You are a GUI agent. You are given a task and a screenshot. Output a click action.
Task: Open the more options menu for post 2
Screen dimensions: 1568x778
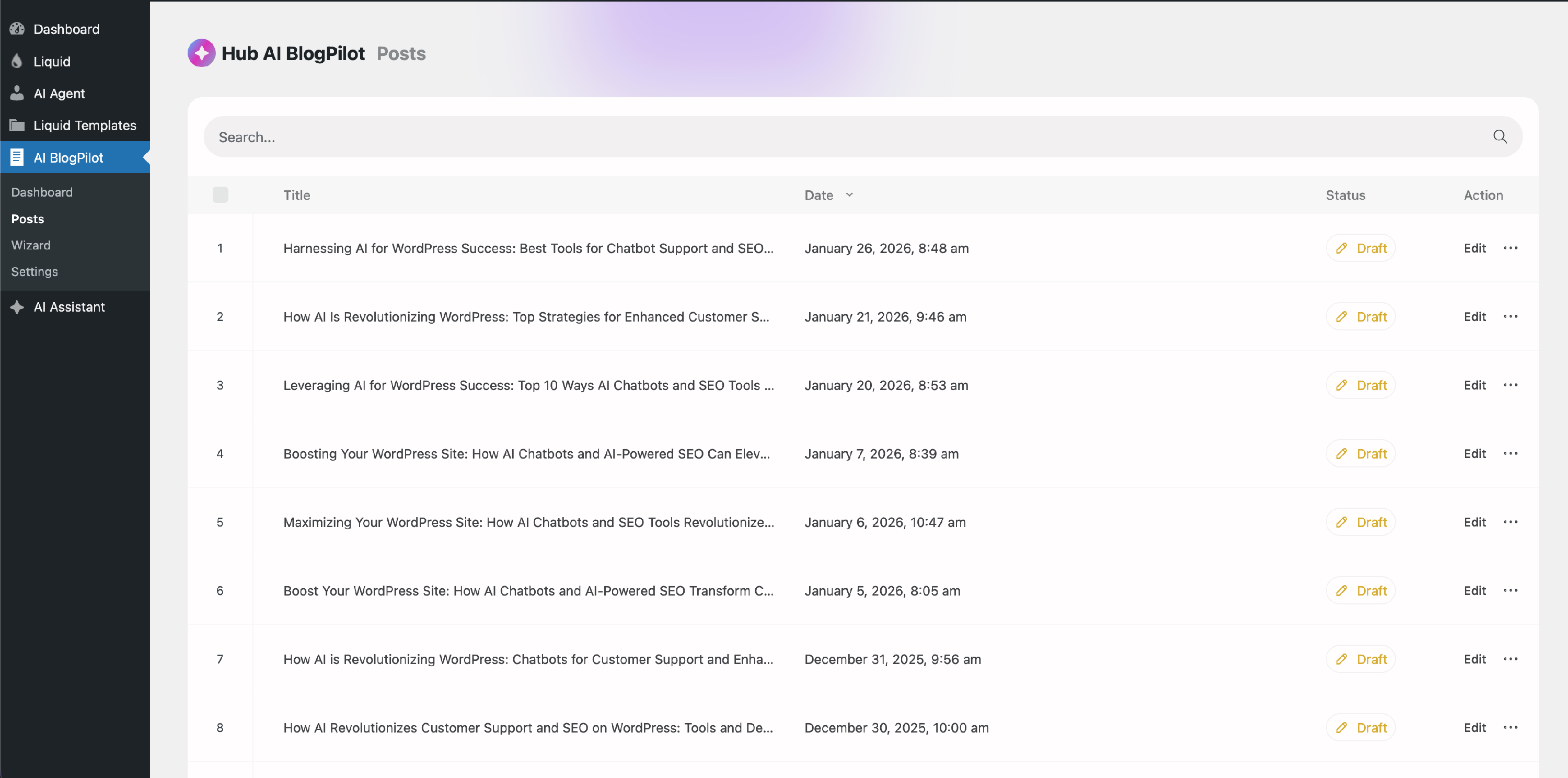(x=1510, y=316)
